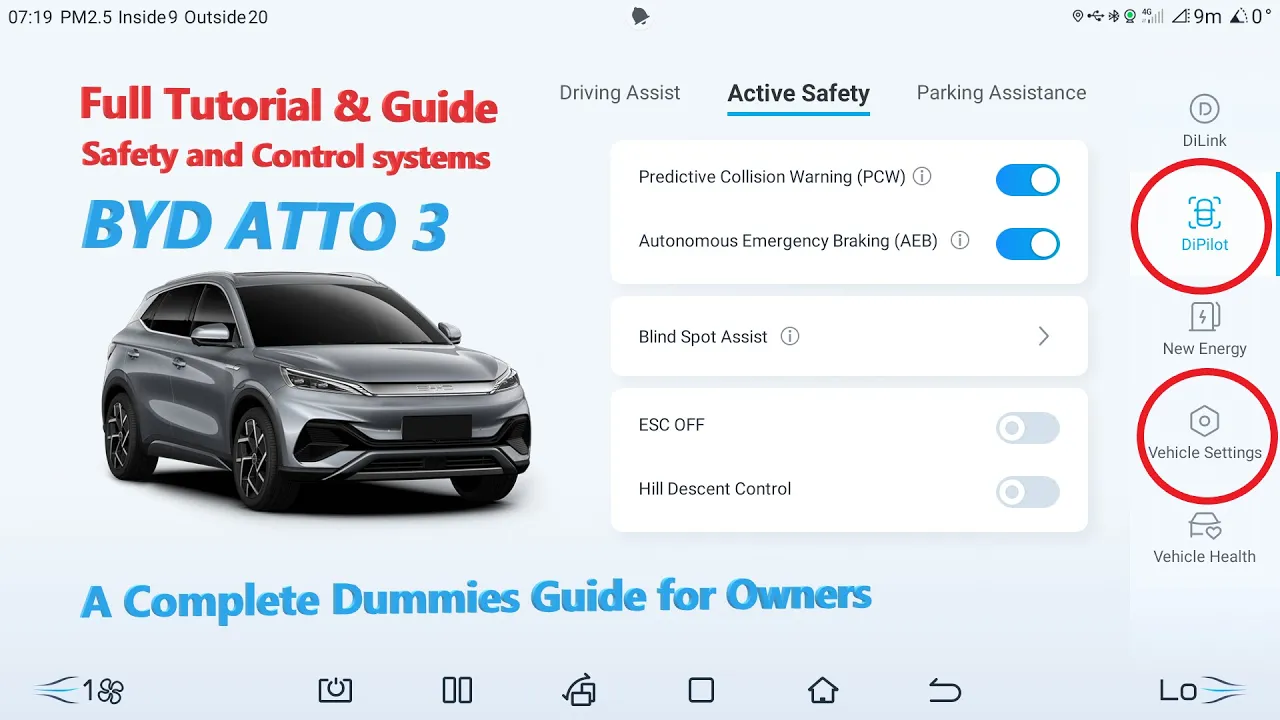The image size is (1280, 720).
Task: Tap the home icon in bottom bar
Action: click(x=823, y=690)
